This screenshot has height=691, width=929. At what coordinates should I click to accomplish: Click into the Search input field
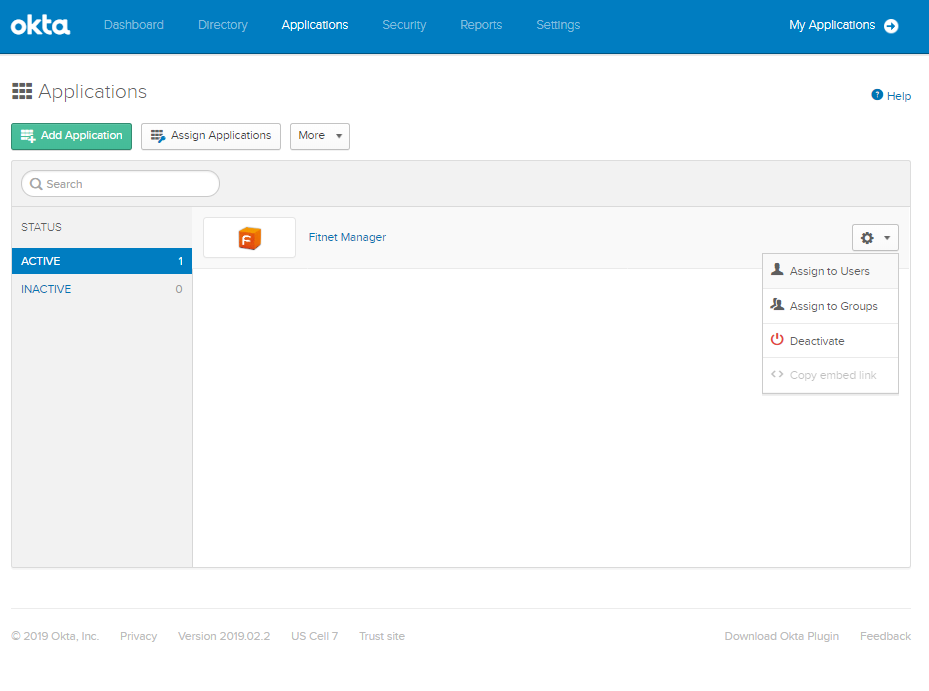click(x=128, y=184)
